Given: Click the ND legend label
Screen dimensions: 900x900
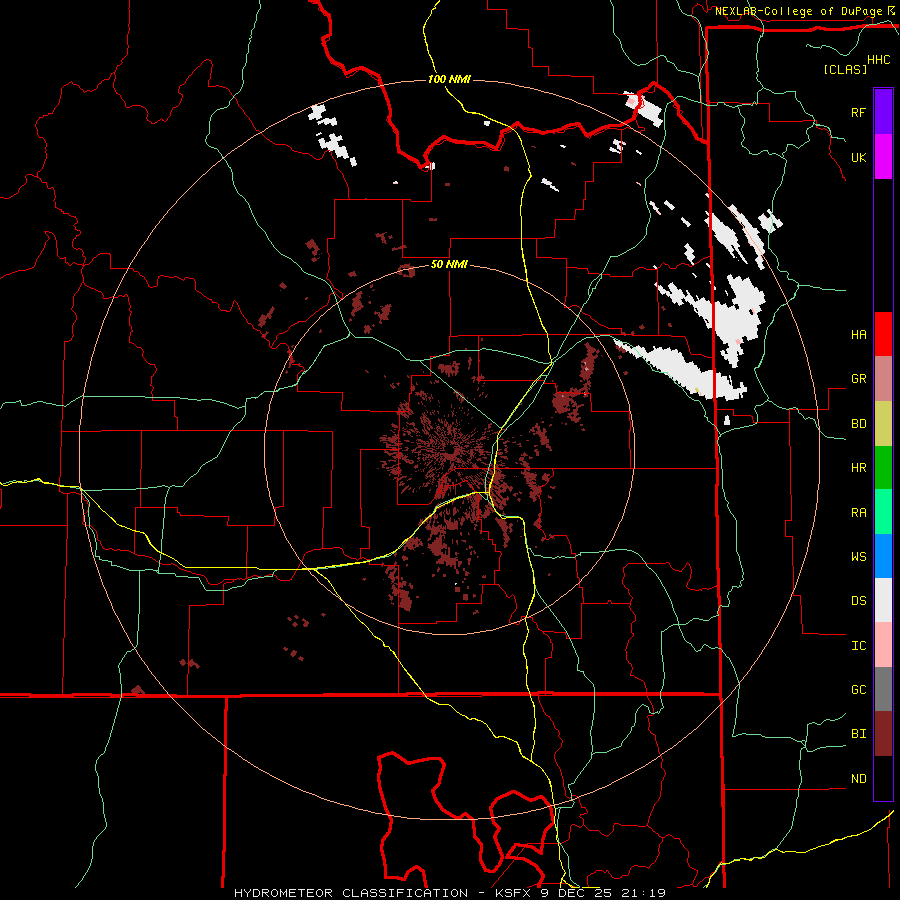Looking at the screenshot, I should tap(858, 779).
